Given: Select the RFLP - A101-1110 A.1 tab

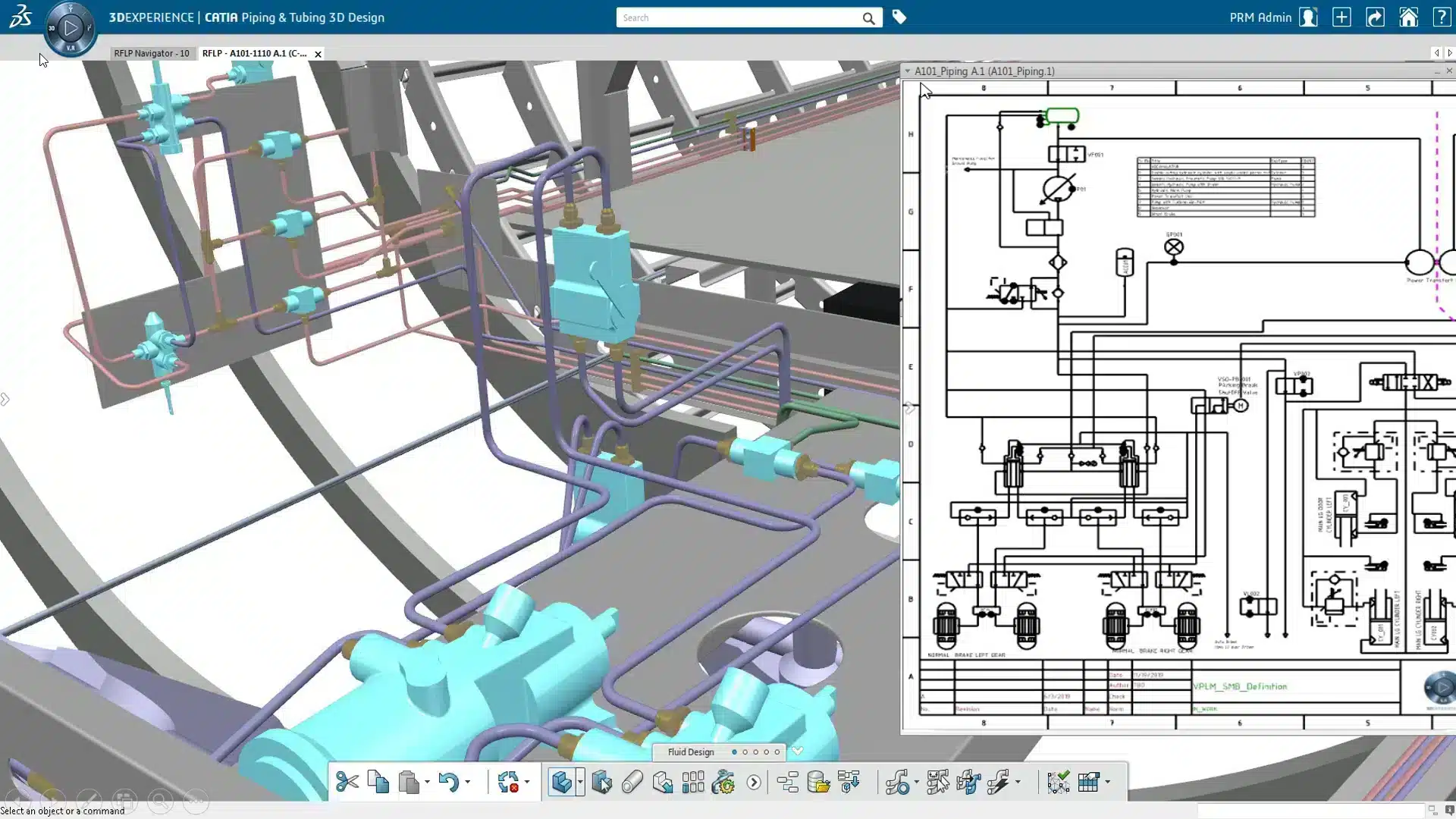Looking at the screenshot, I should 253,53.
